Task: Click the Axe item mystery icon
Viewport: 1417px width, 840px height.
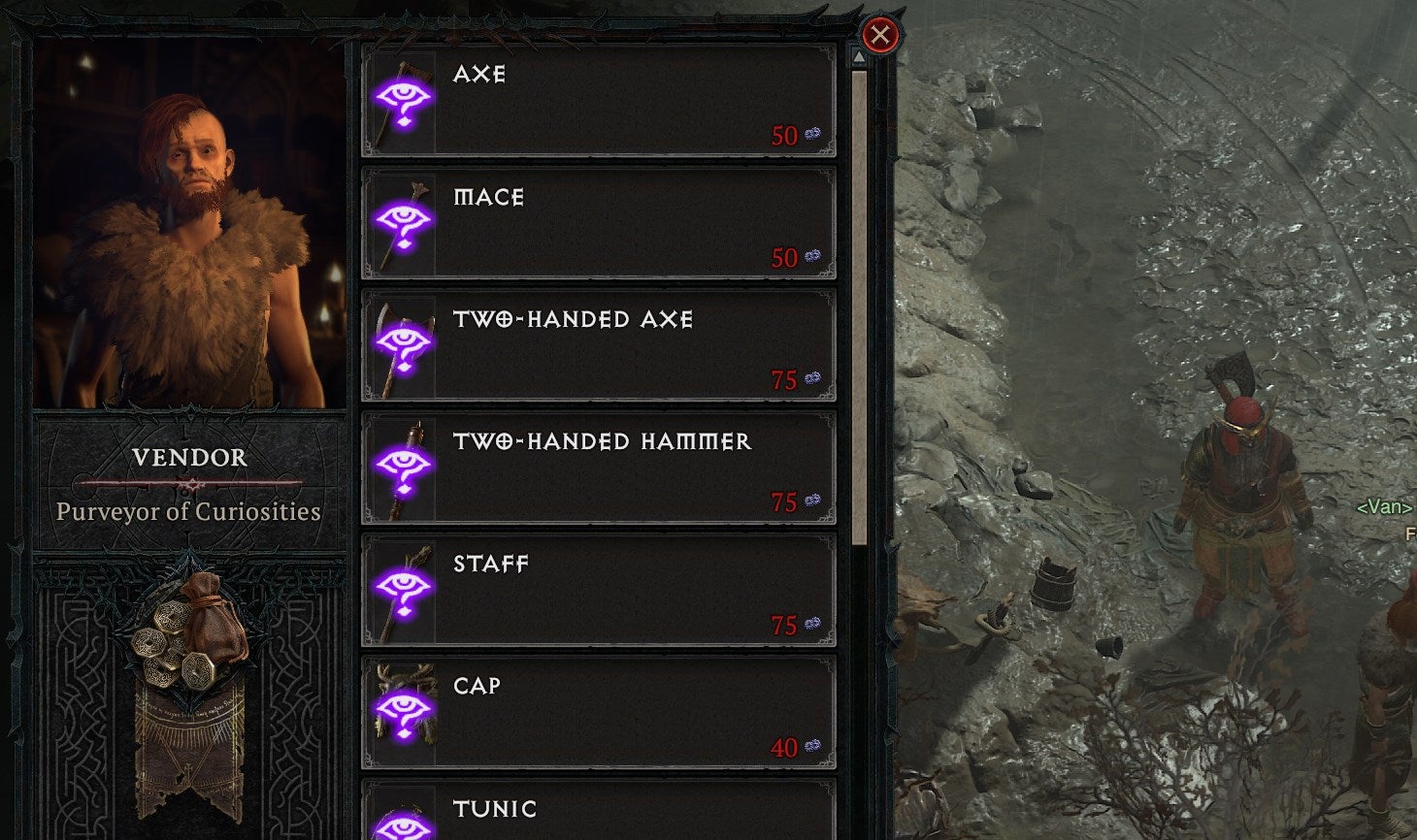Action: (x=403, y=101)
